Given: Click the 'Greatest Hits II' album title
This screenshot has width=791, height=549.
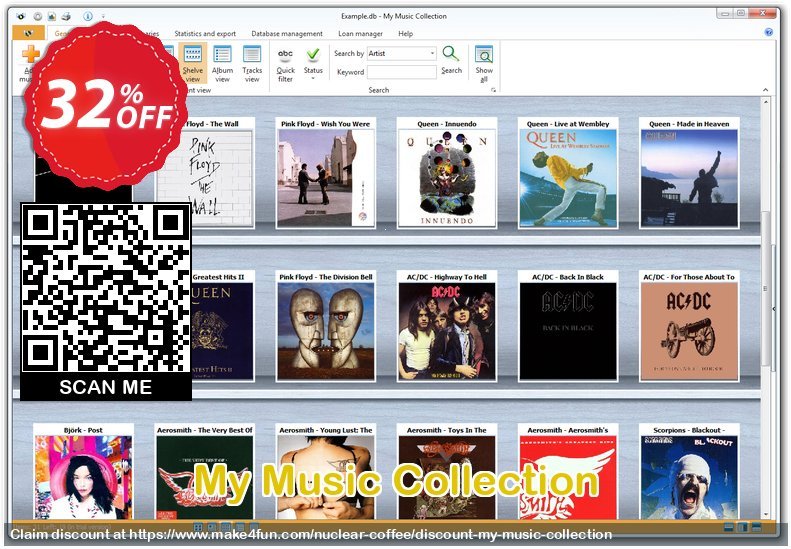Looking at the screenshot, I should pyautogui.click(x=218, y=277).
